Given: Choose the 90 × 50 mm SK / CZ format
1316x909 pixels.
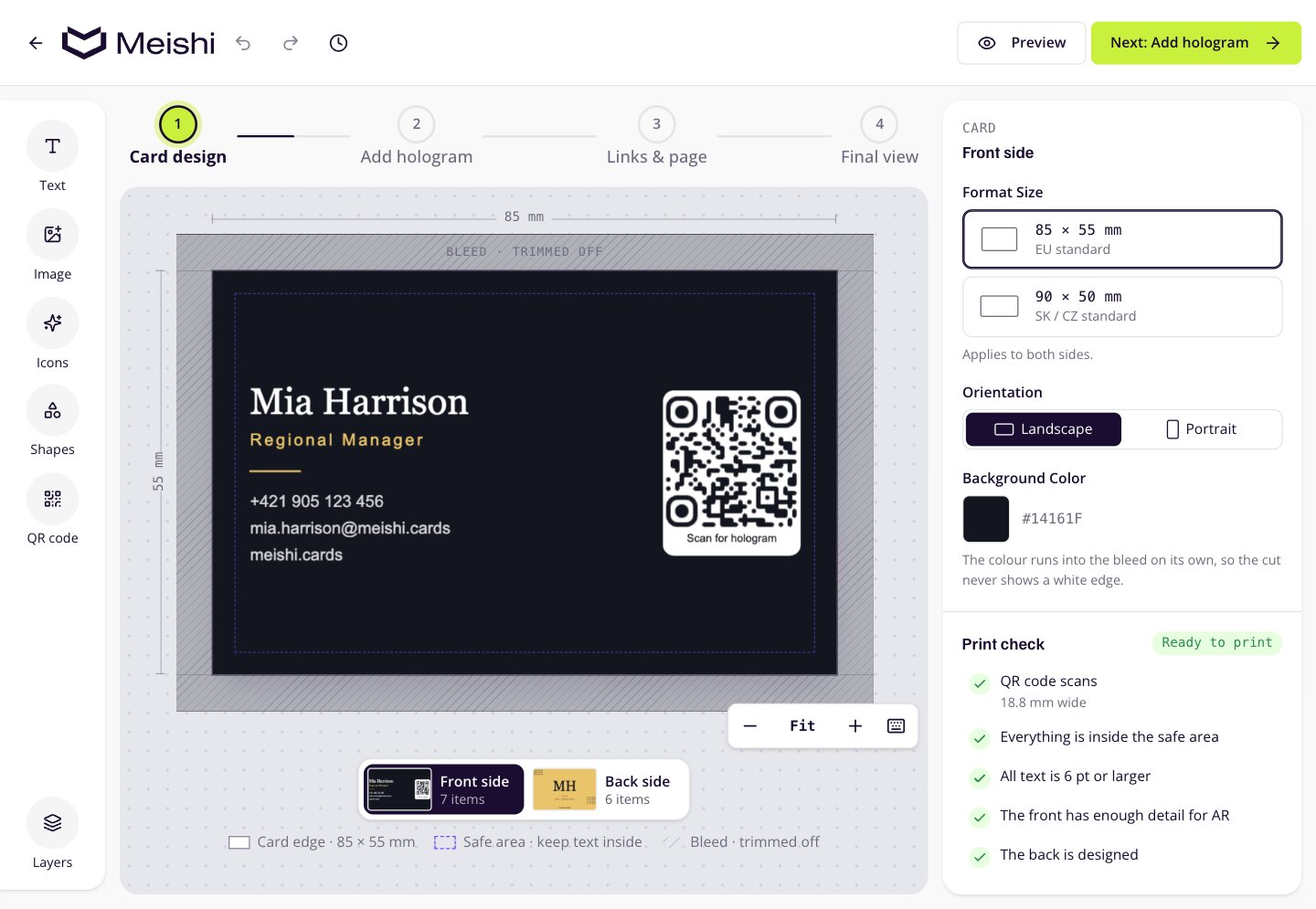Looking at the screenshot, I should coord(1122,307).
